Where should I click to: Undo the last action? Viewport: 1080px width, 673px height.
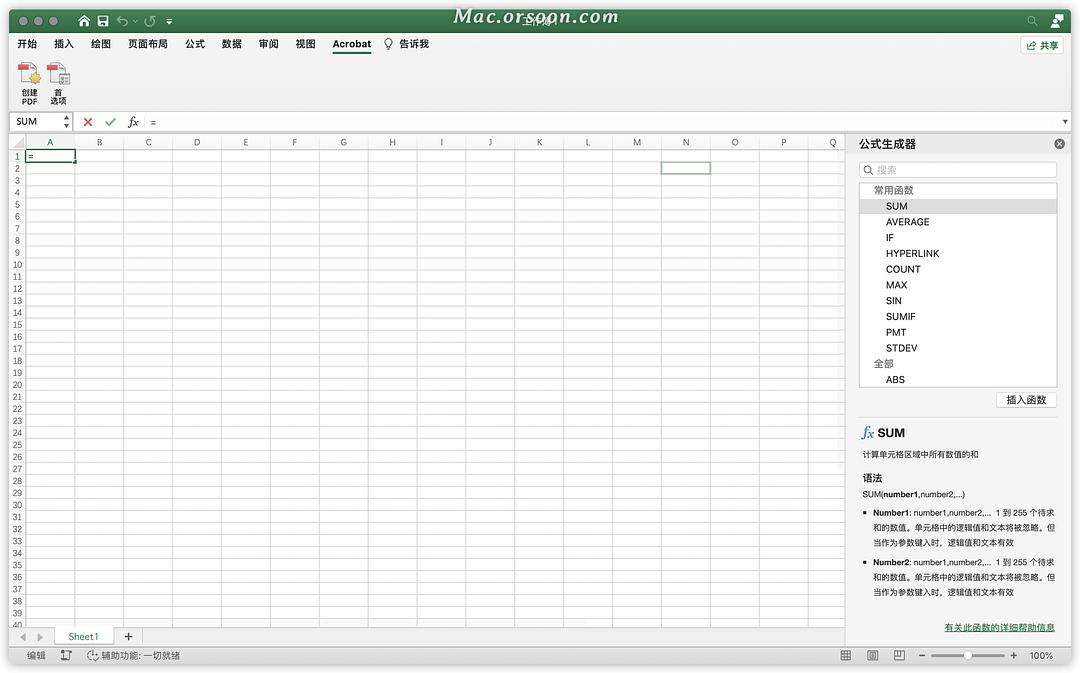click(123, 21)
